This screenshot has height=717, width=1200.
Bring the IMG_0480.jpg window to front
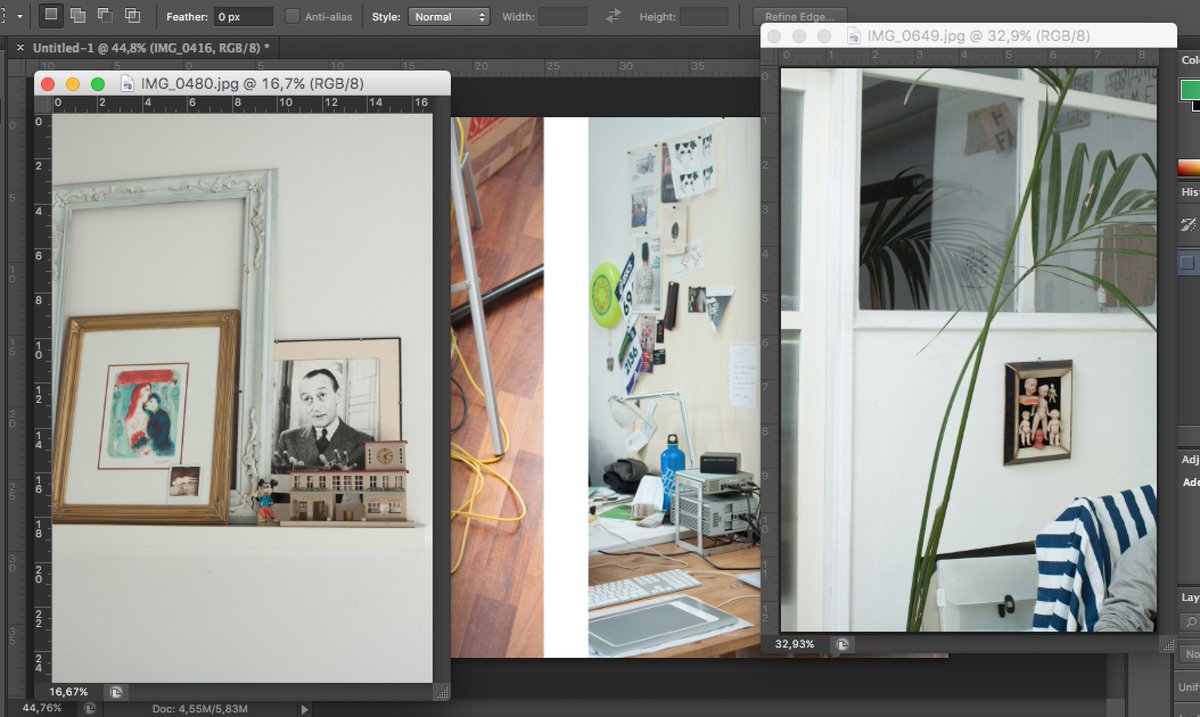coord(250,83)
